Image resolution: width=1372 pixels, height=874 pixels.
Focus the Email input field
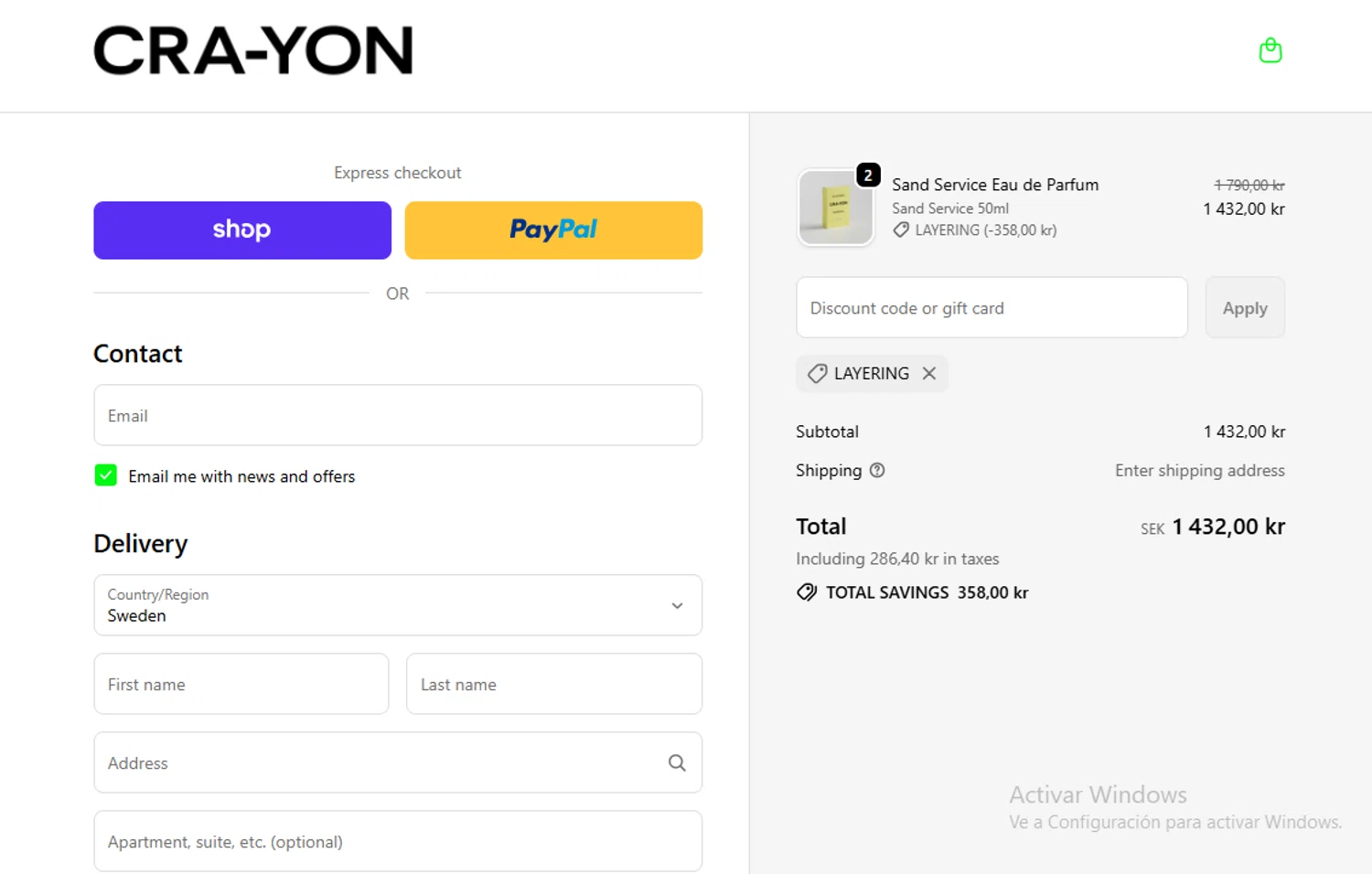click(x=398, y=415)
